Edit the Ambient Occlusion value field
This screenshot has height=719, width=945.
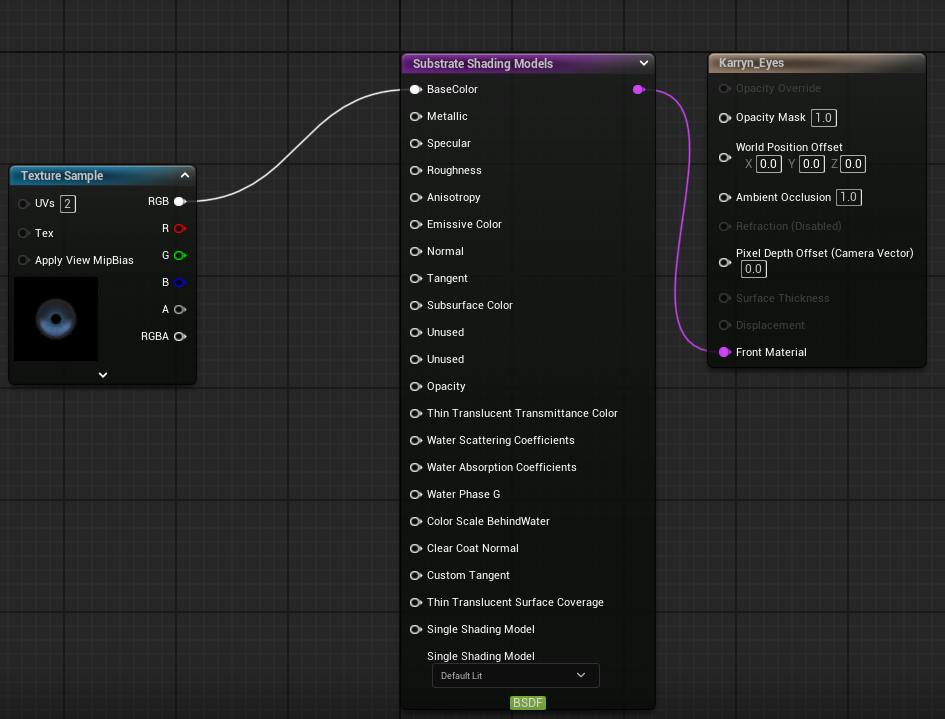click(x=849, y=197)
